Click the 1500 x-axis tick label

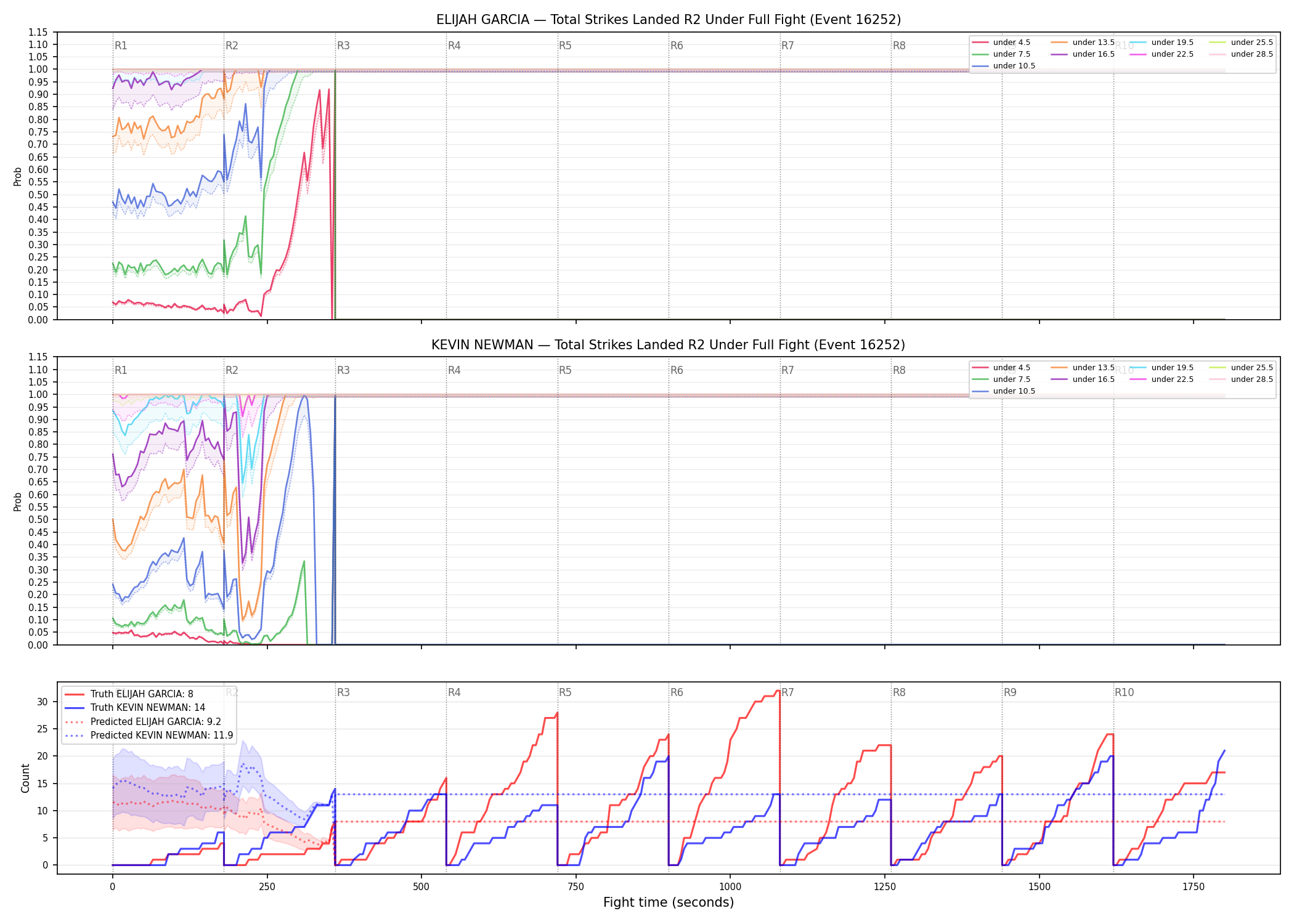[x=1040, y=887]
